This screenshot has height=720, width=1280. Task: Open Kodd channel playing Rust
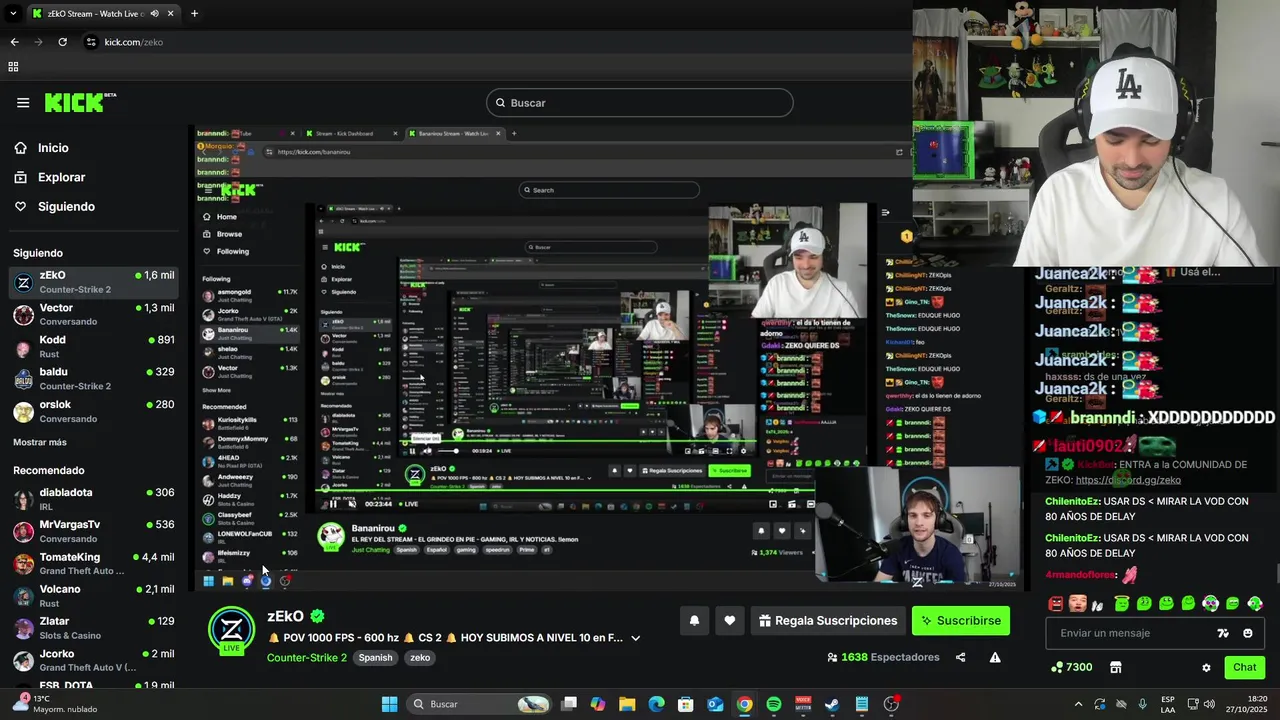(94, 347)
